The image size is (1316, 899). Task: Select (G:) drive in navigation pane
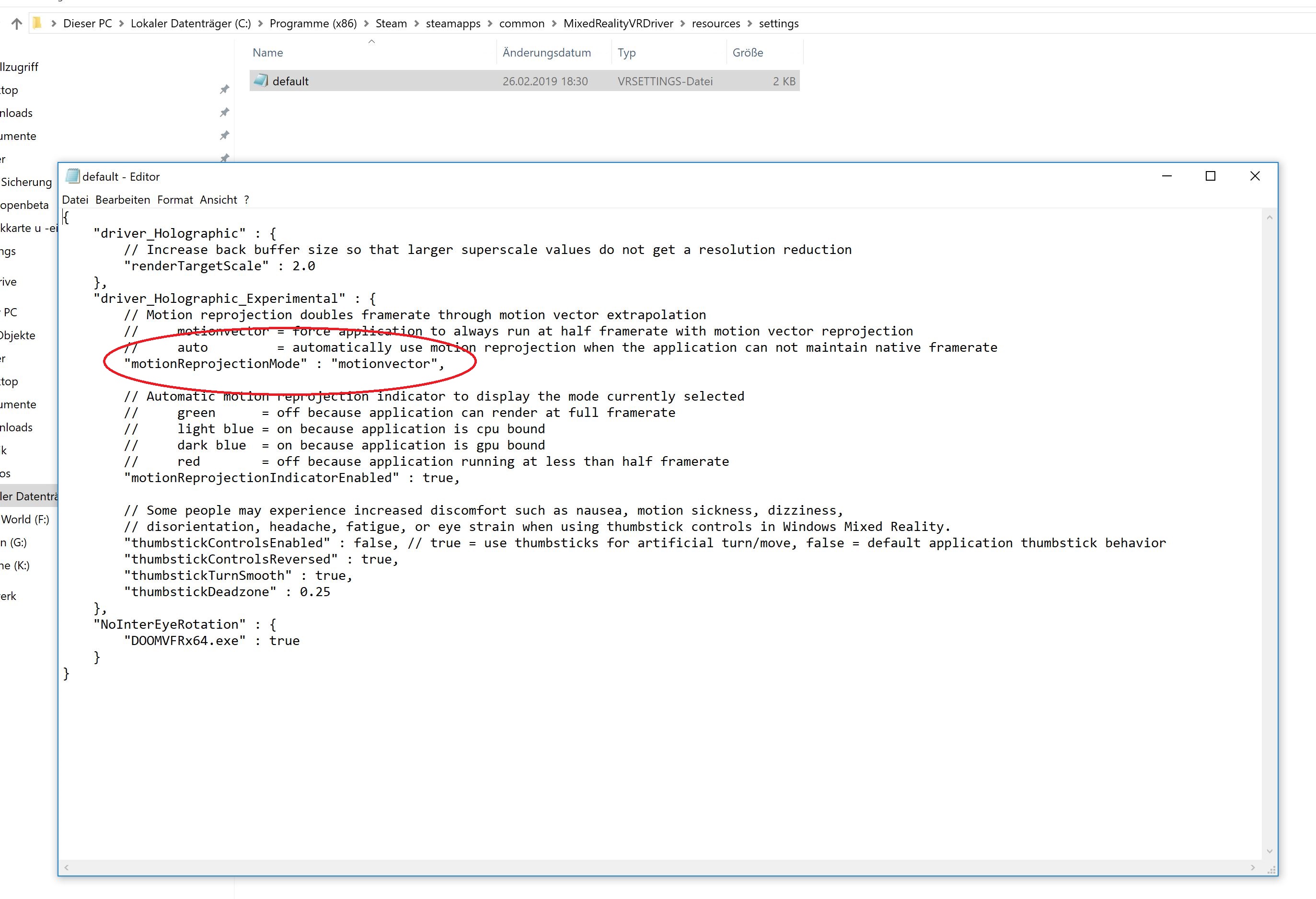pyautogui.click(x=13, y=542)
